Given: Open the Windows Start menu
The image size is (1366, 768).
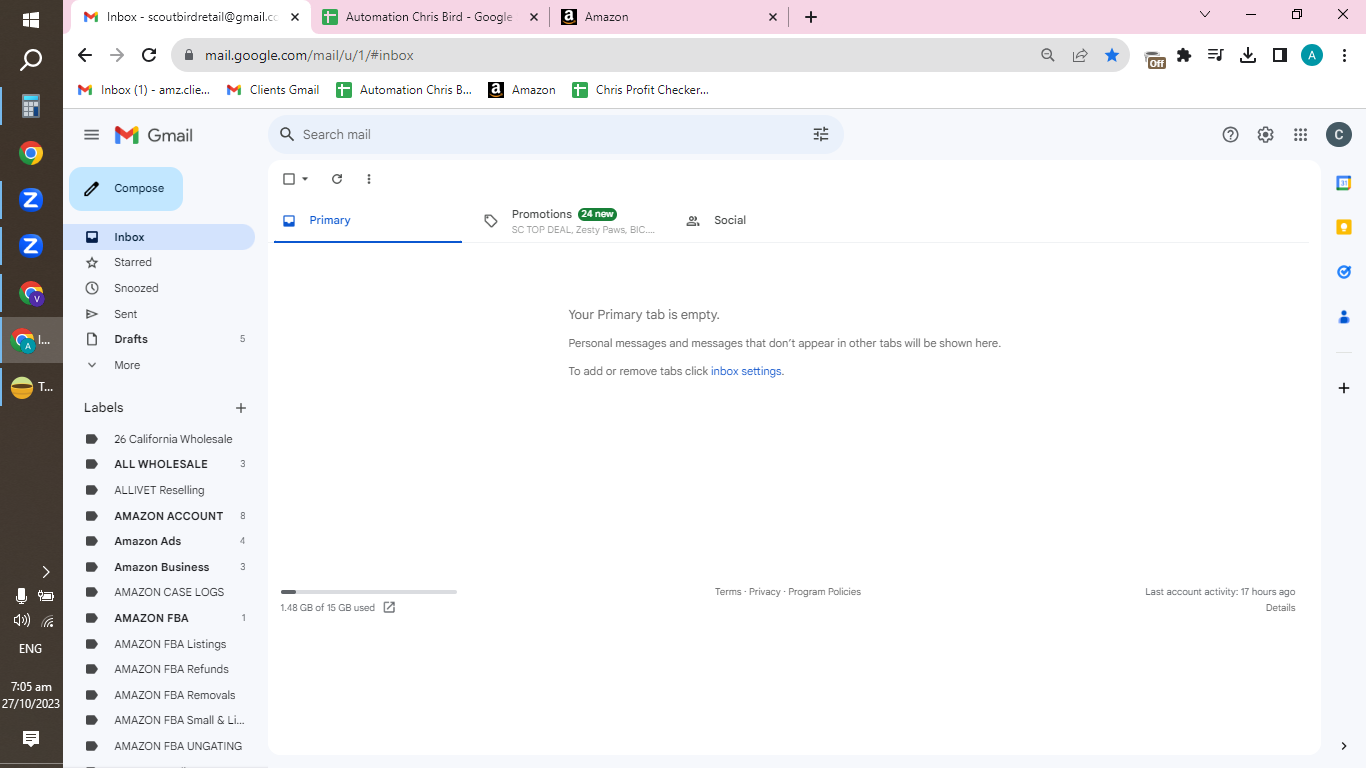Looking at the screenshot, I should [31, 20].
